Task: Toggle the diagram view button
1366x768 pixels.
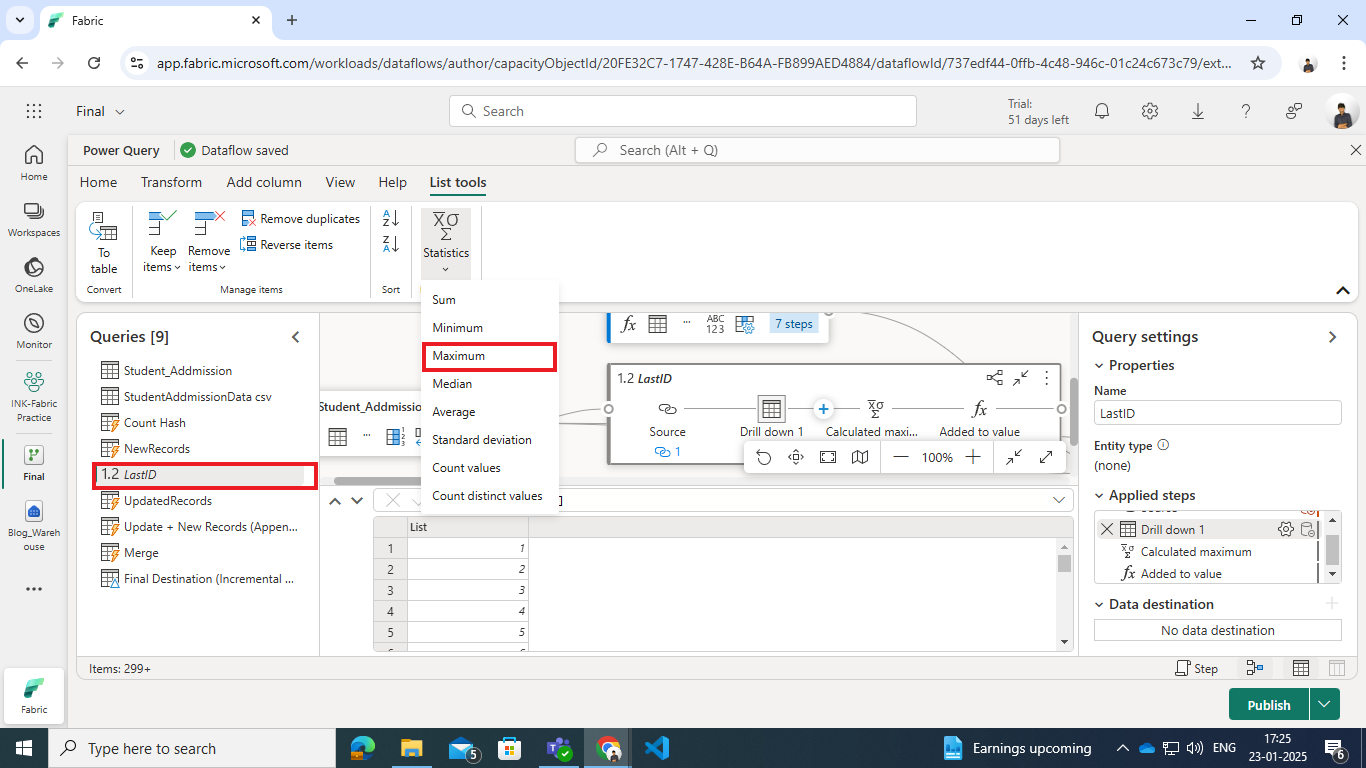Action: (1254, 668)
